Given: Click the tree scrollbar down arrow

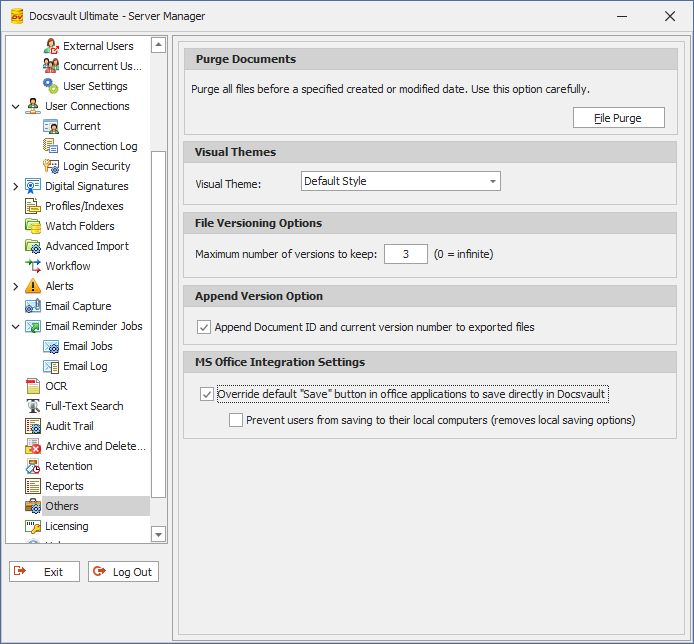Looking at the screenshot, I should point(158,534).
